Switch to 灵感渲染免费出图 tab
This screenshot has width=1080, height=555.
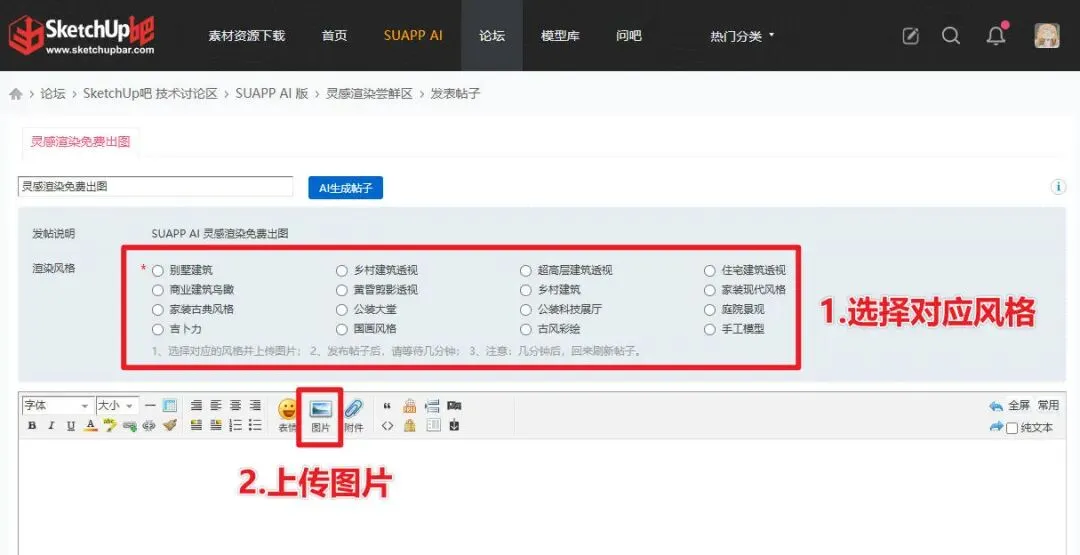(x=81, y=142)
